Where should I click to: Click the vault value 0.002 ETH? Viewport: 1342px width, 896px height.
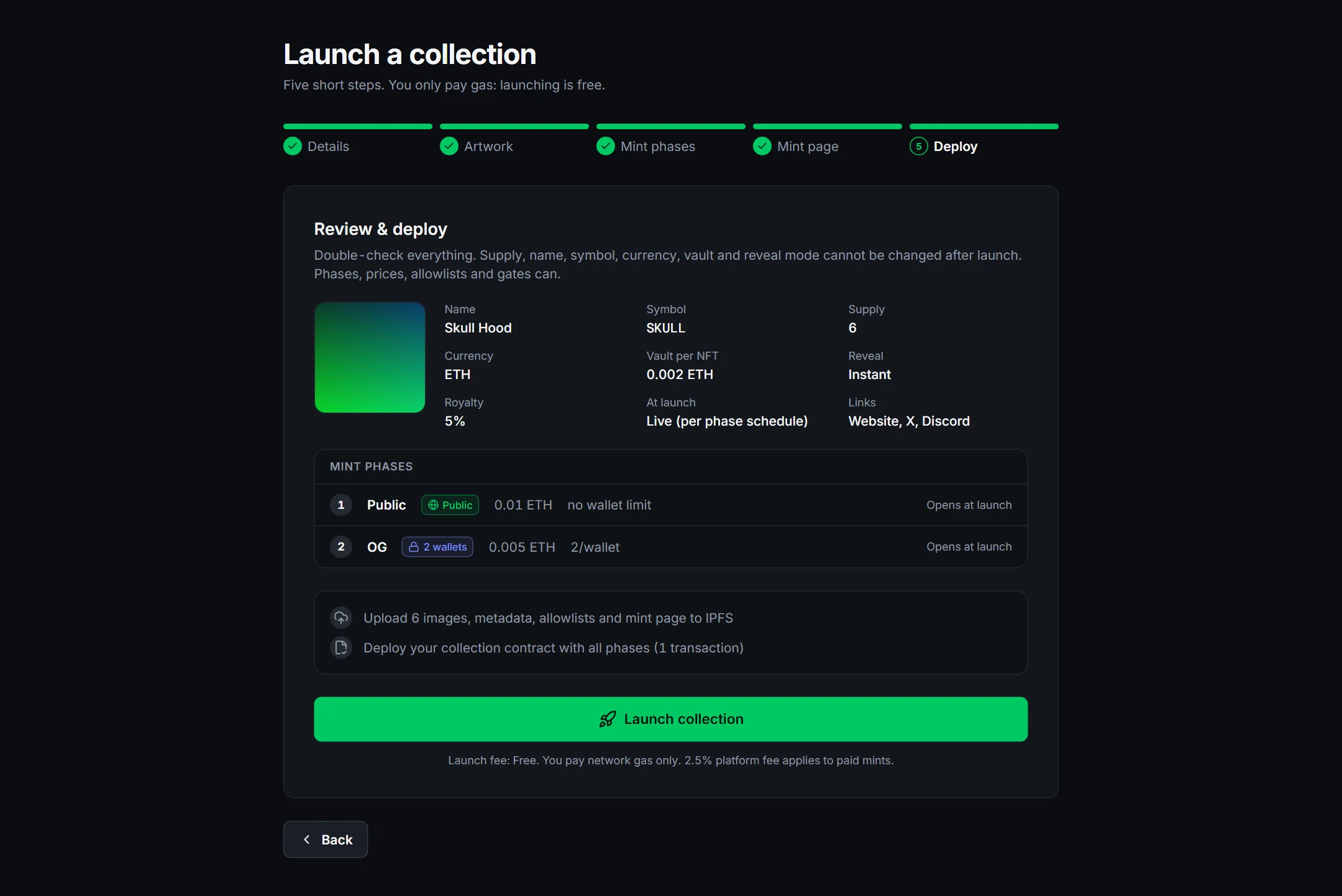point(680,375)
